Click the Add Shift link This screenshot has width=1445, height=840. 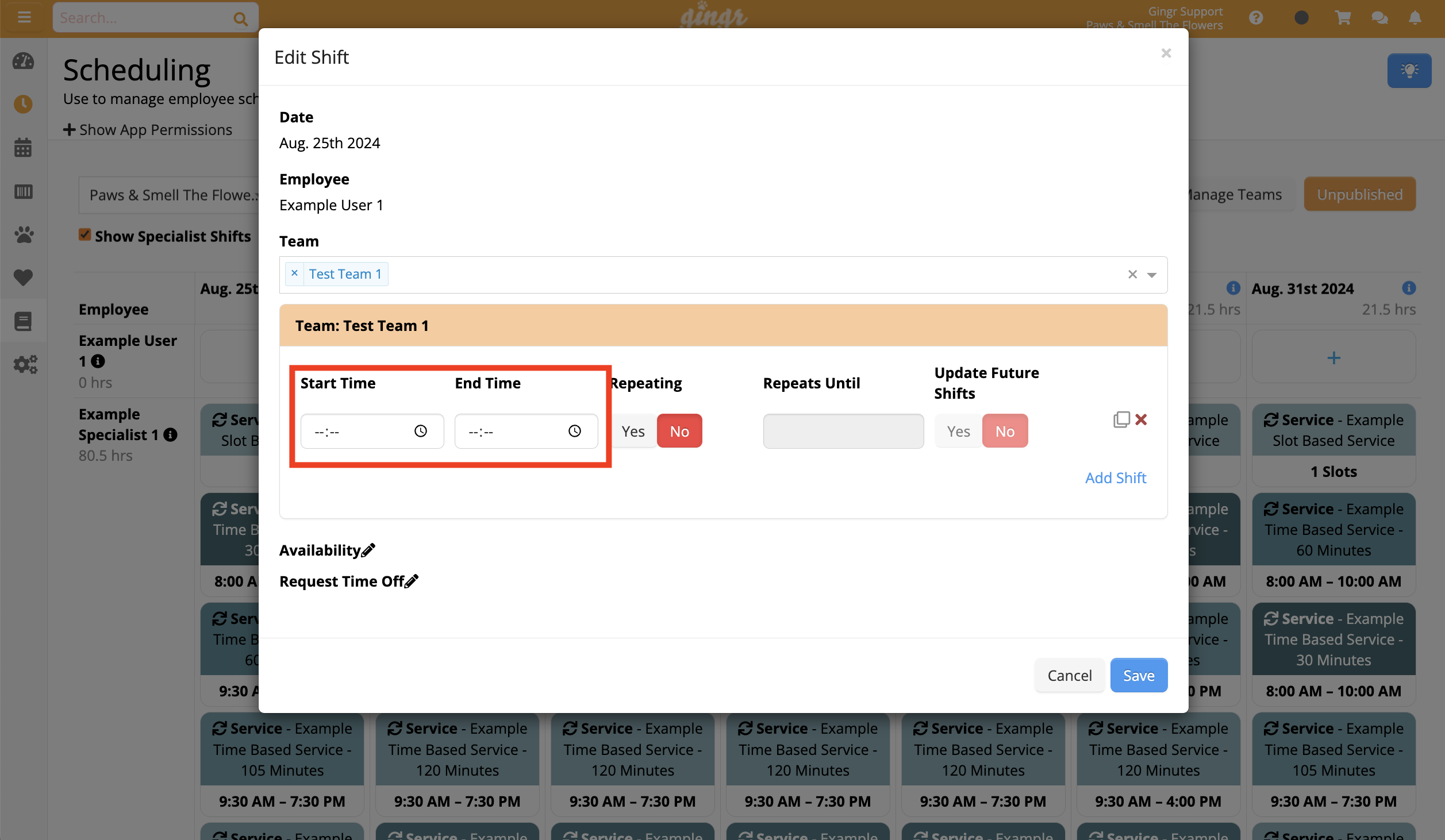click(x=1116, y=478)
